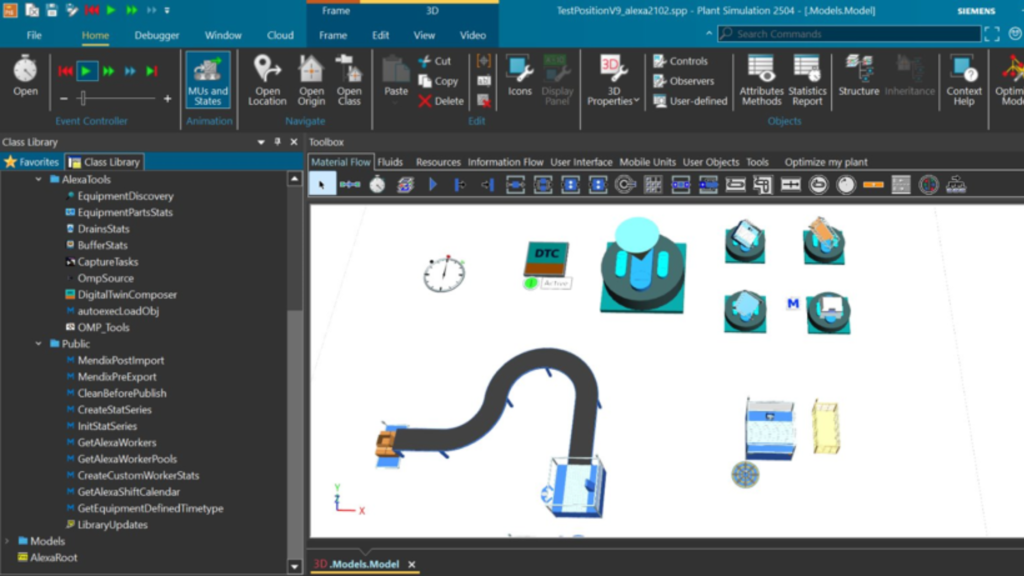Open Class Library panel options dropdown
Viewport: 1024px width, 576px height.
[x=261, y=142]
